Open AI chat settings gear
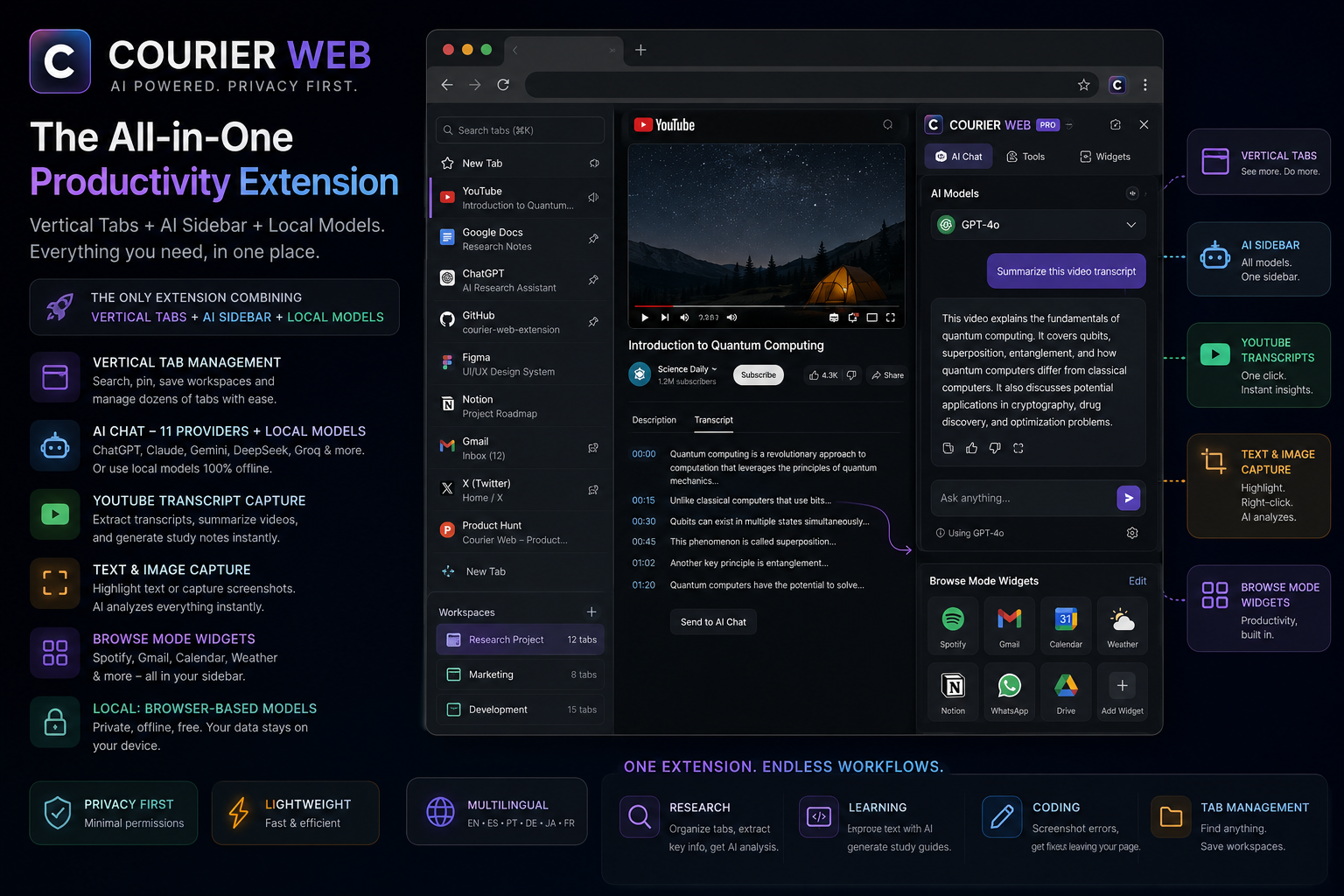This screenshot has width=1344, height=896. pyautogui.click(x=1132, y=533)
